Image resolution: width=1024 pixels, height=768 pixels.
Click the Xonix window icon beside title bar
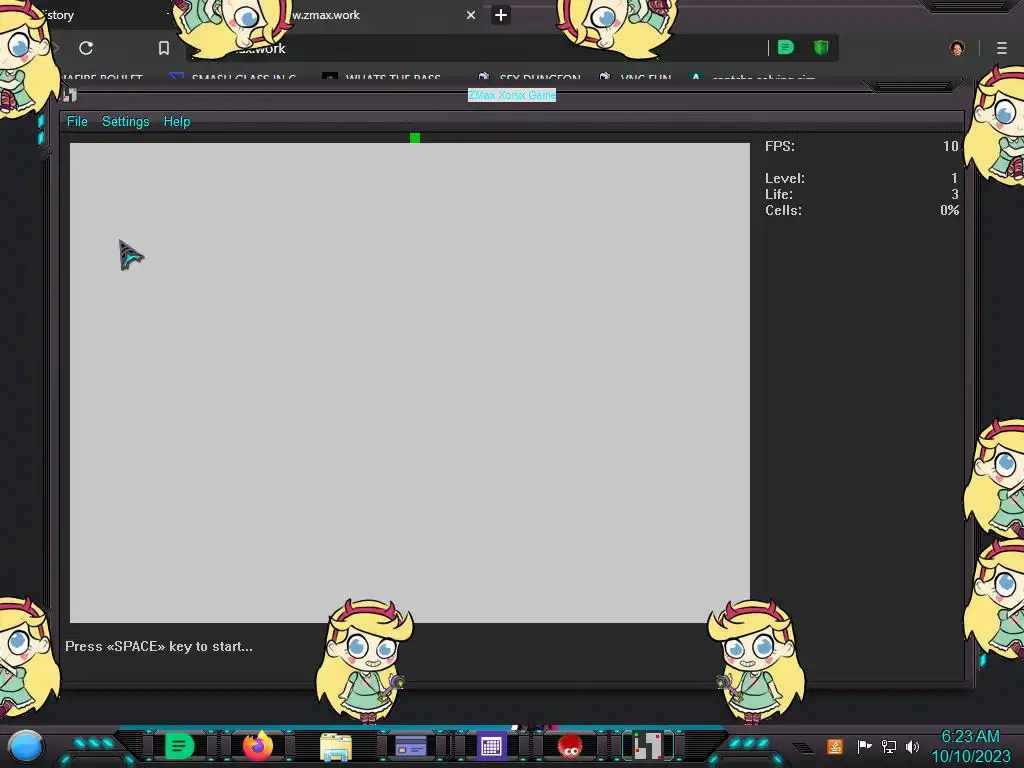tap(70, 95)
